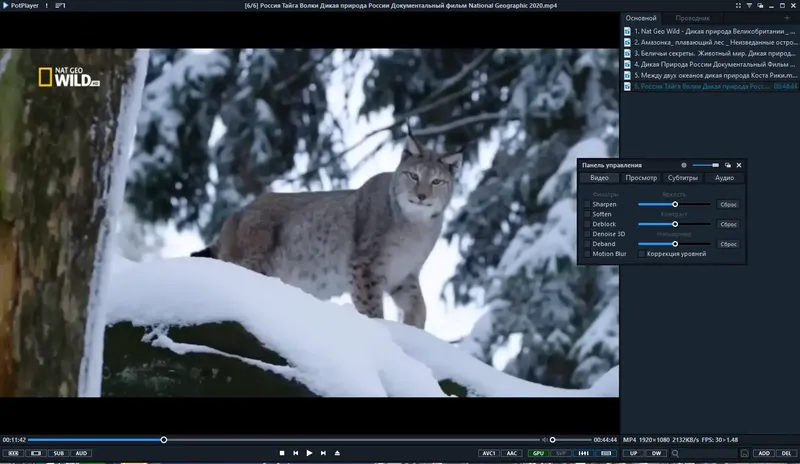Screen dimensions: 800x464
Task: Enable the Denoise 3D filter checkbox
Action: click(587, 234)
